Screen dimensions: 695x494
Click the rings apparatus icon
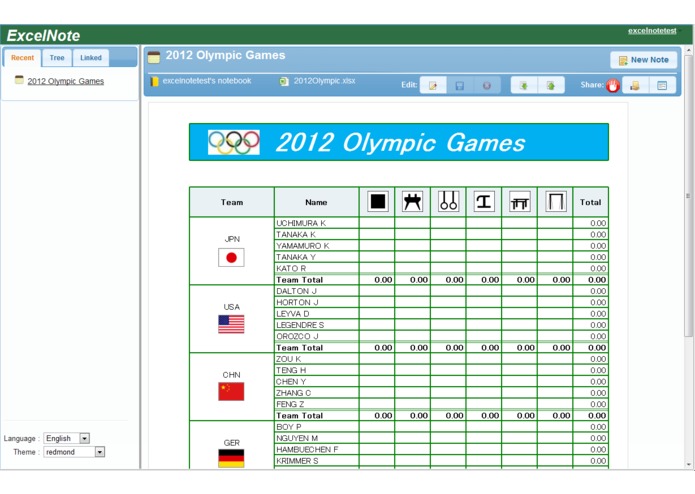tap(448, 202)
